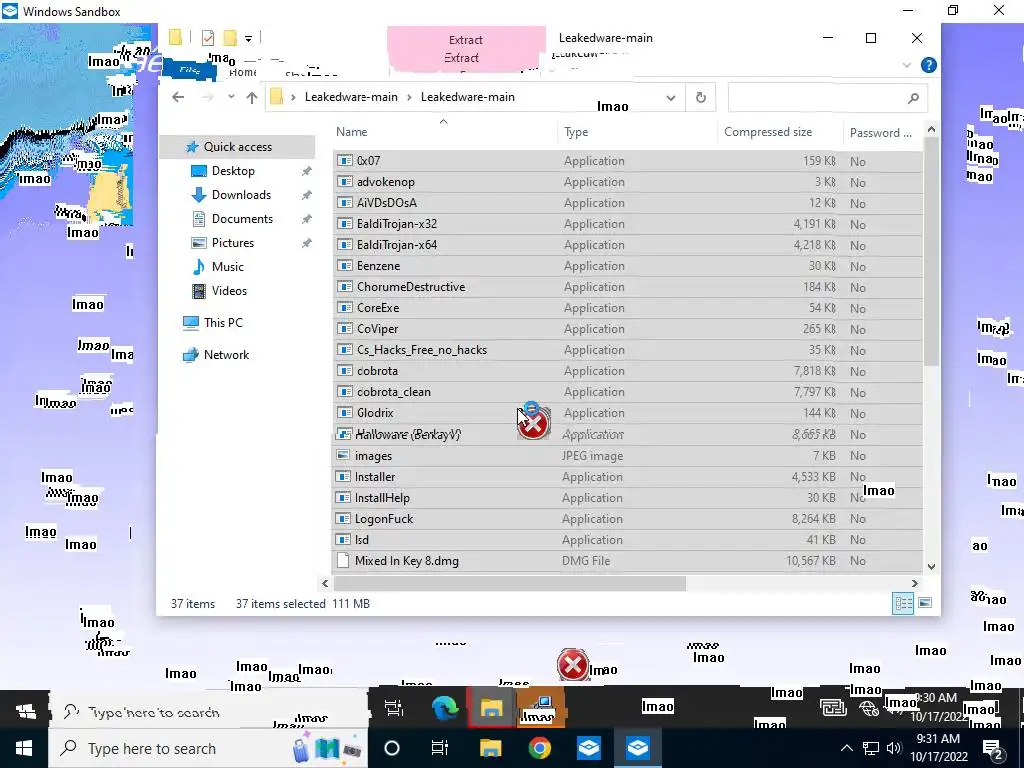Image resolution: width=1024 pixels, height=768 pixels.
Task: Open host taskbar File Explorer icon
Action: (x=490, y=748)
